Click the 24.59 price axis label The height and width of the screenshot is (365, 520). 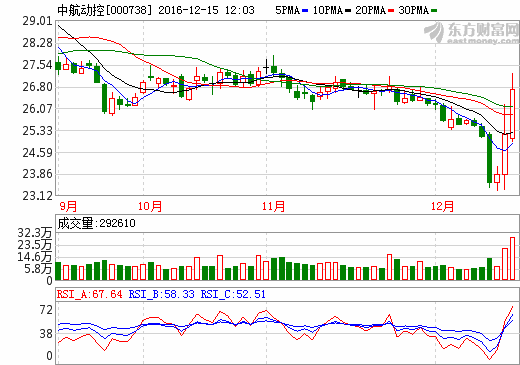coord(38,153)
